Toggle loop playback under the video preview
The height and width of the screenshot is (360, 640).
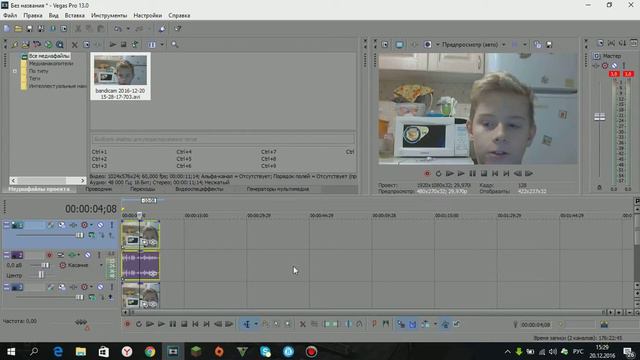point(438,173)
